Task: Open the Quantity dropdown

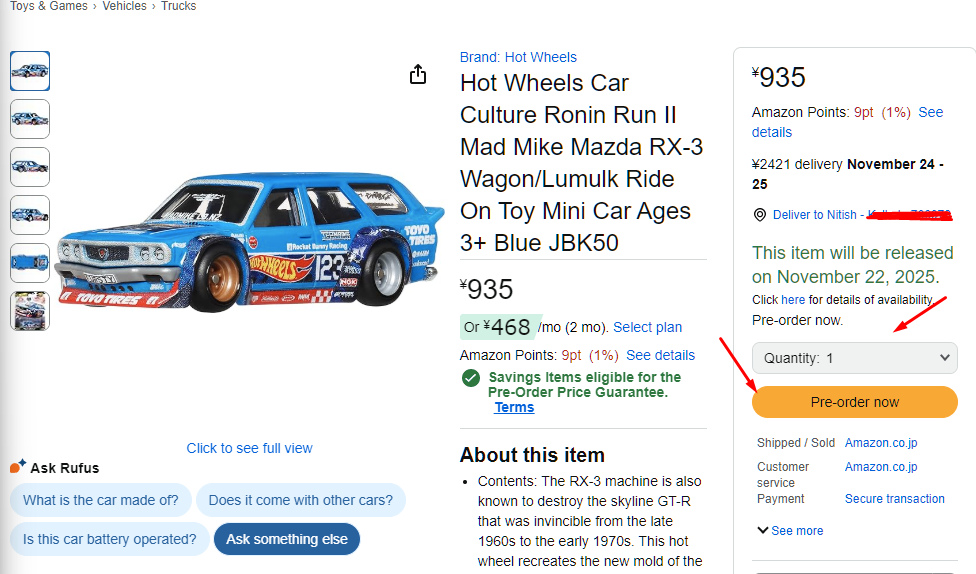Action: coord(855,358)
